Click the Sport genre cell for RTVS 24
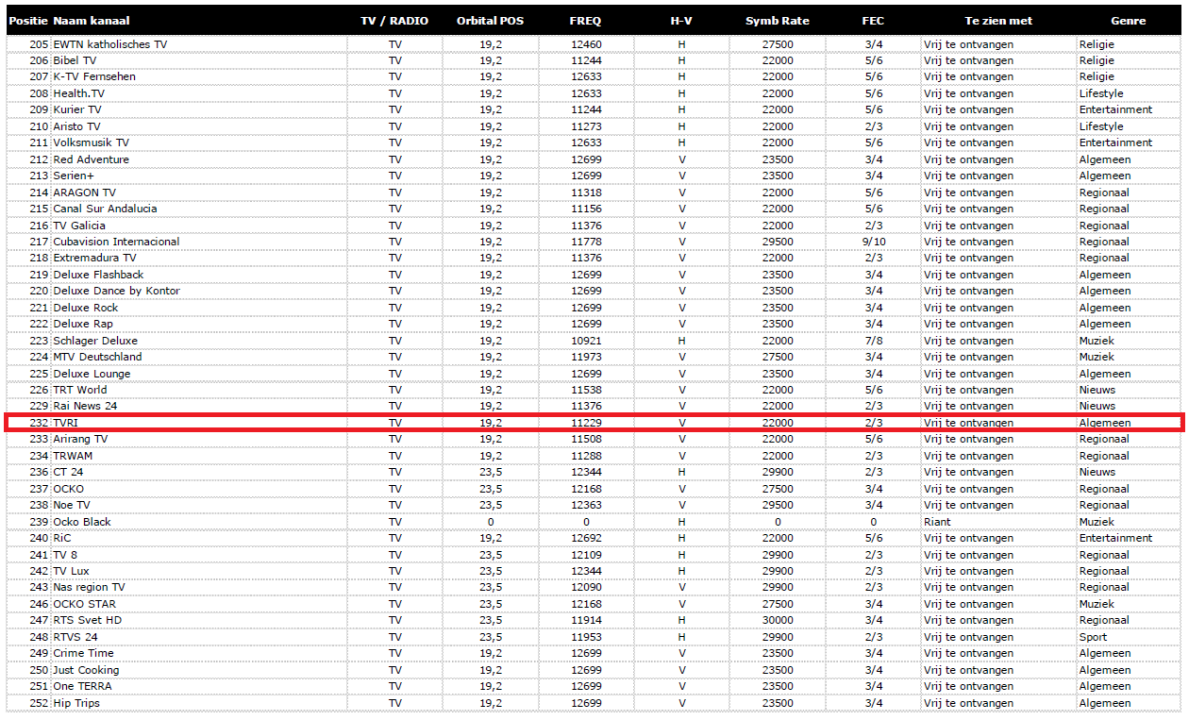 (x=1092, y=637)
